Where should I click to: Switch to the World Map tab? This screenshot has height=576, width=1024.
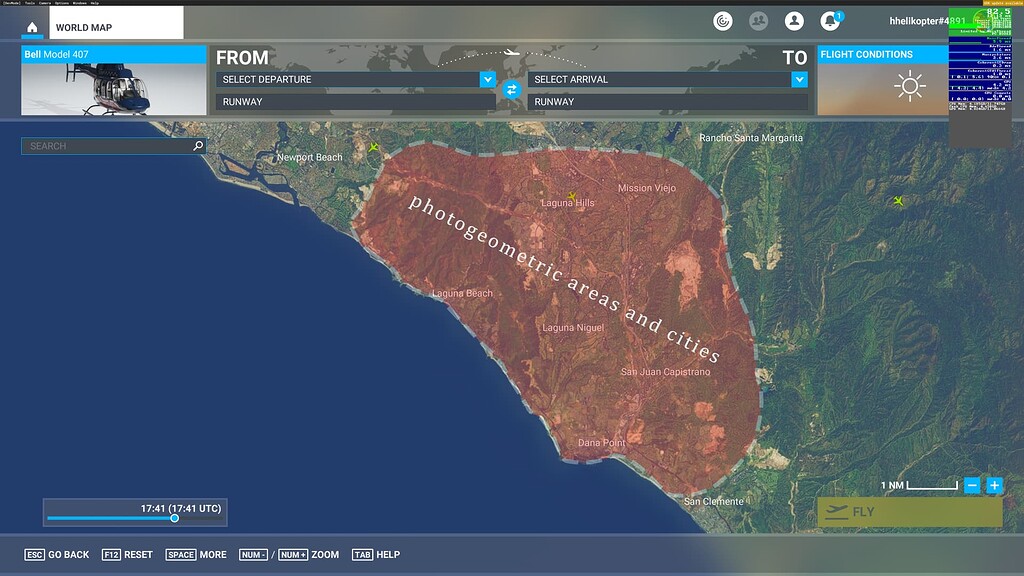[x=84, y=28]
